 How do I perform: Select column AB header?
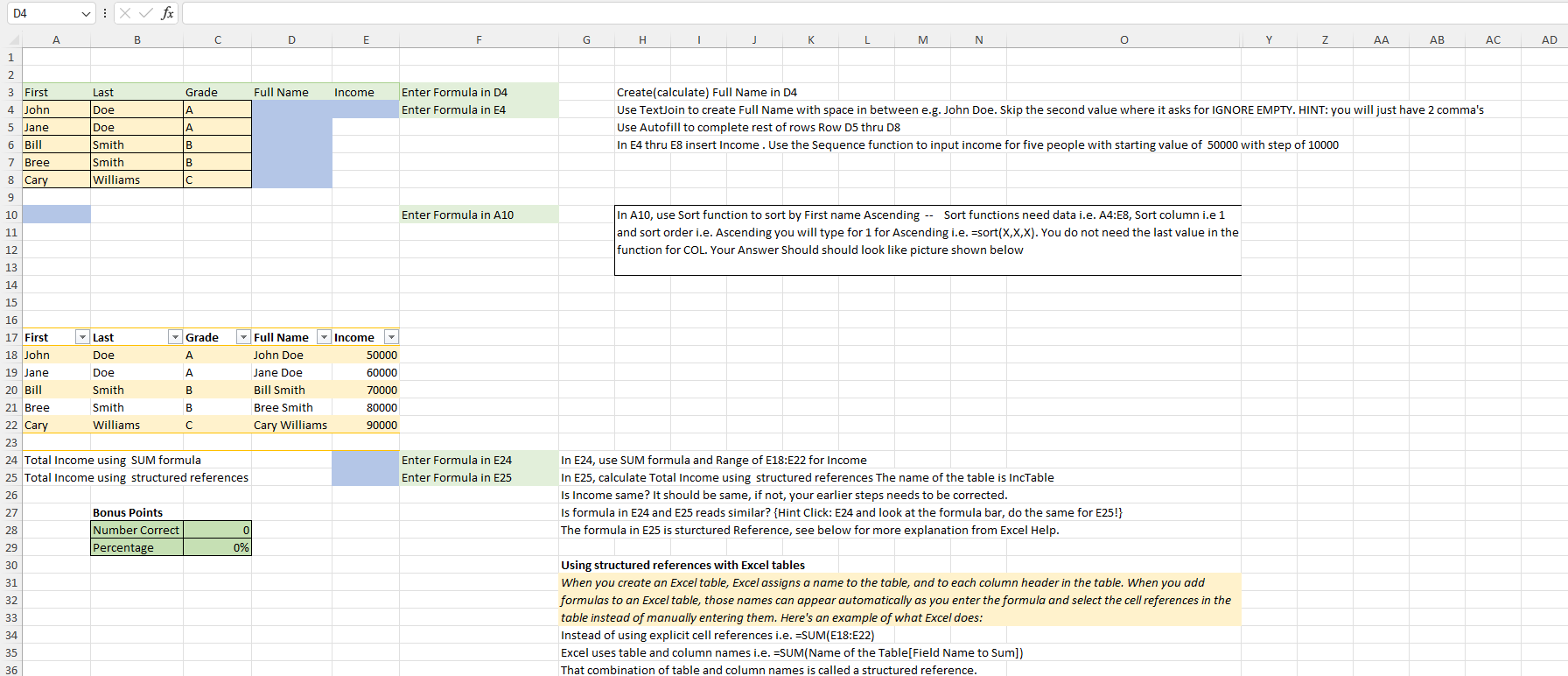[x=1437, y=39]
